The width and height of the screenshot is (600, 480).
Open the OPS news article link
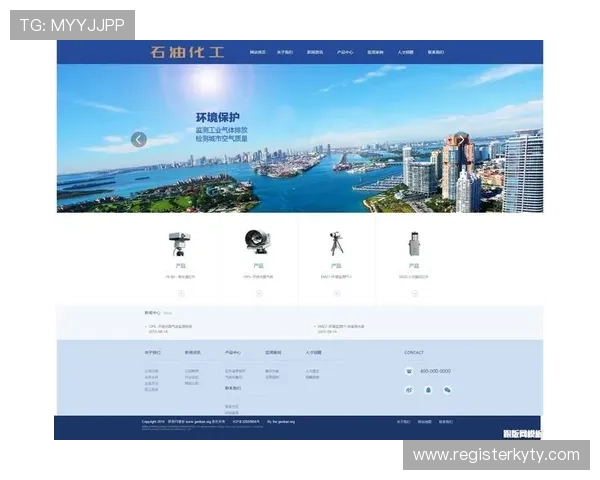[x=170, y=327]
